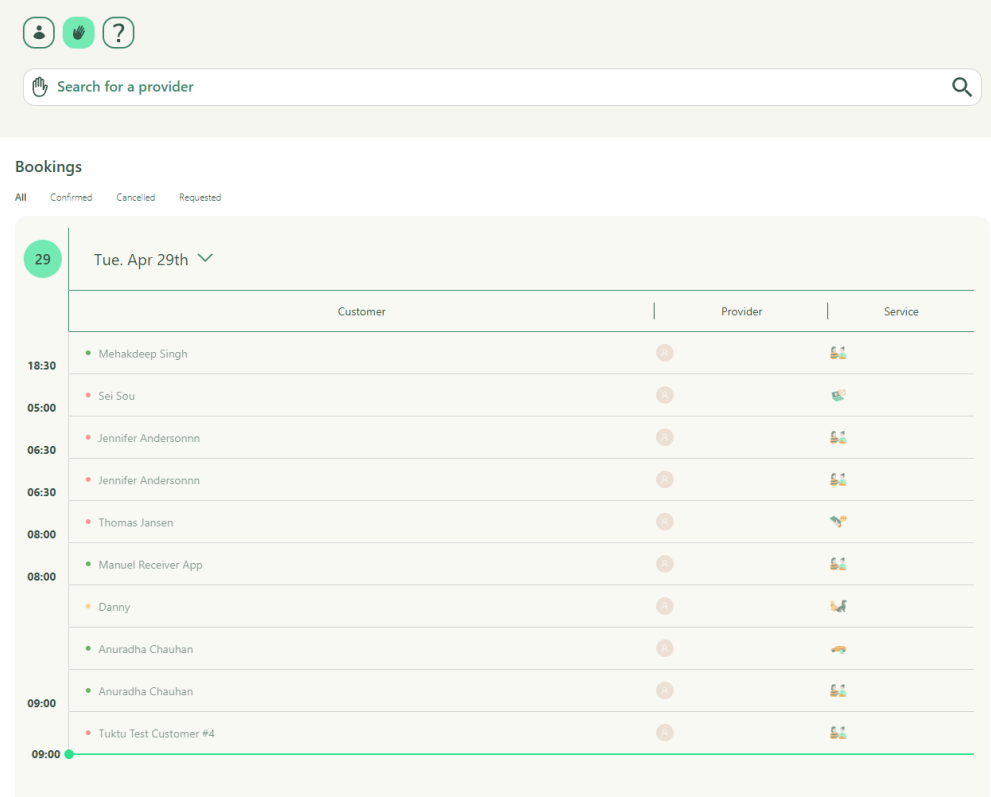Open Manuel Receiver App booking

(150, 565)
